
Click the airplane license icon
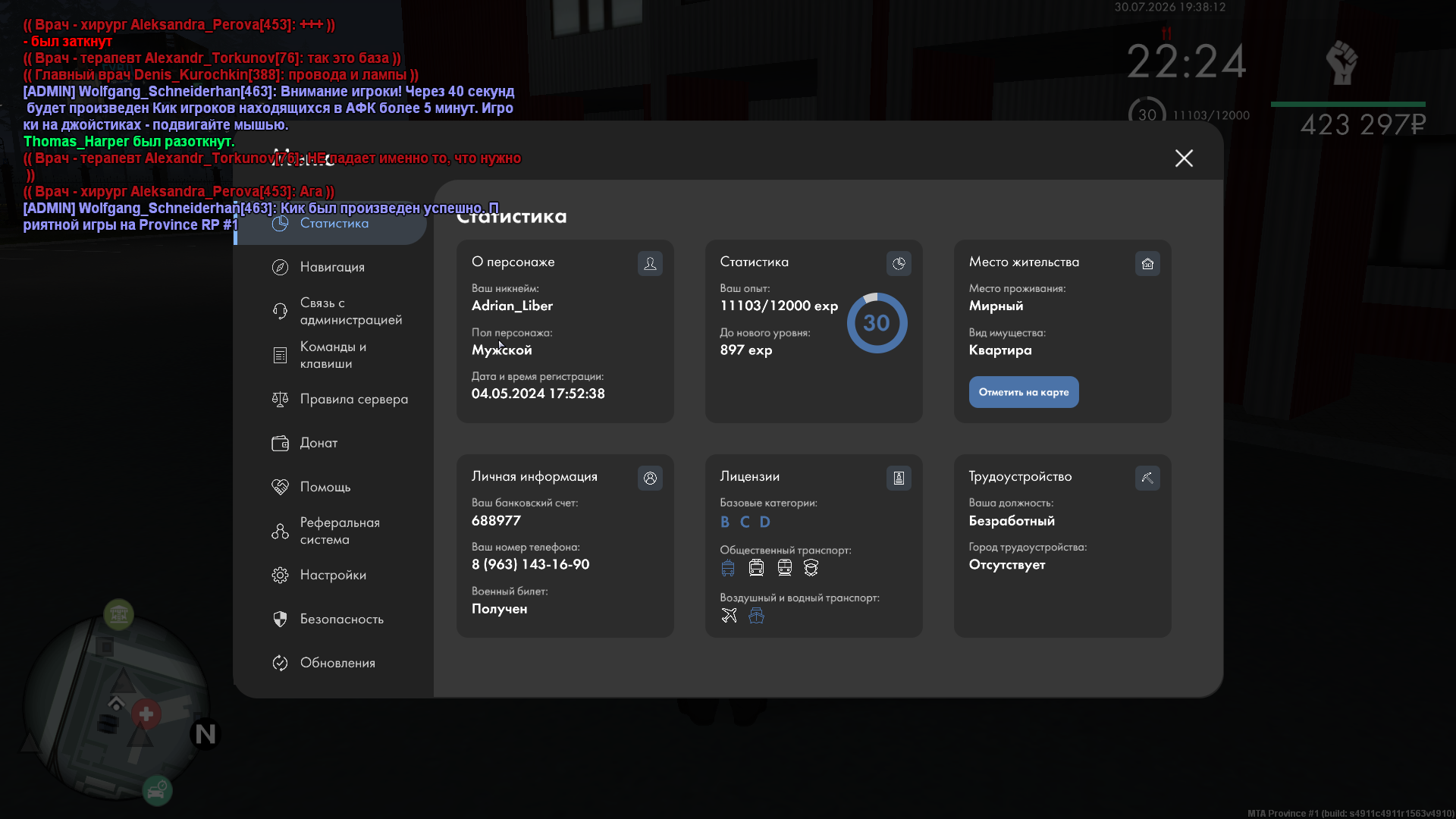coord(729,615)
